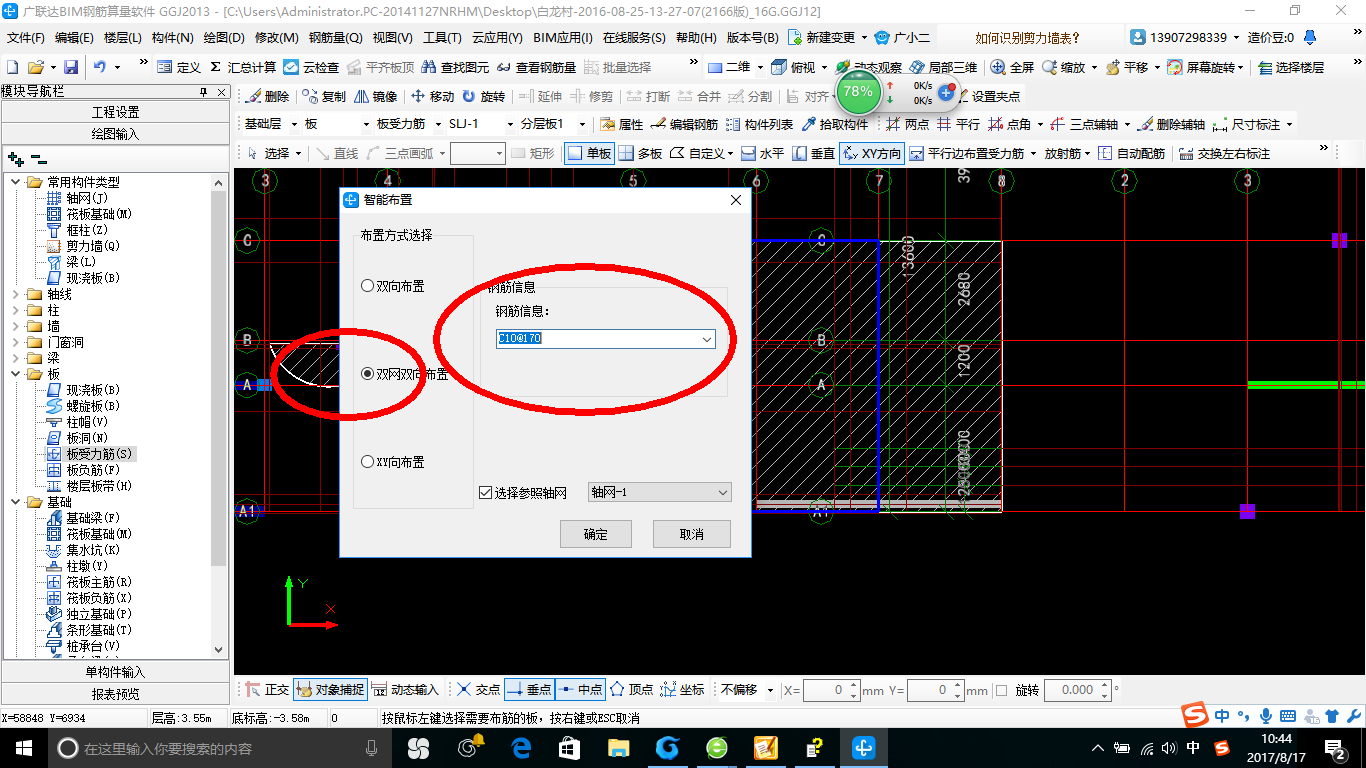Screen dimensions: 1366x768
Task: Open 报表预览 panel
Action: click(x=116, y=694)
